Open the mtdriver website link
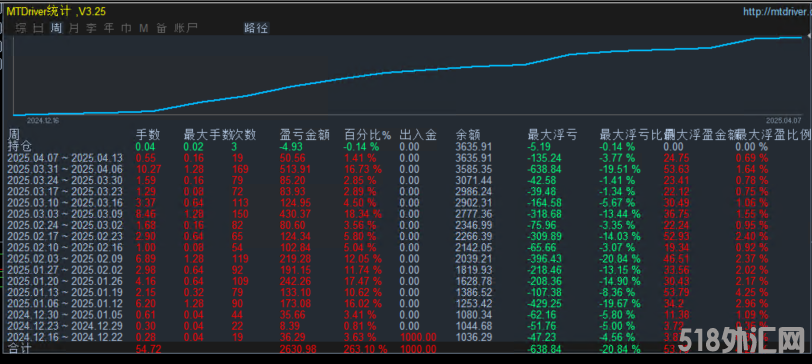The width and height of the screenshot is (812, 364). click(777, 11)
